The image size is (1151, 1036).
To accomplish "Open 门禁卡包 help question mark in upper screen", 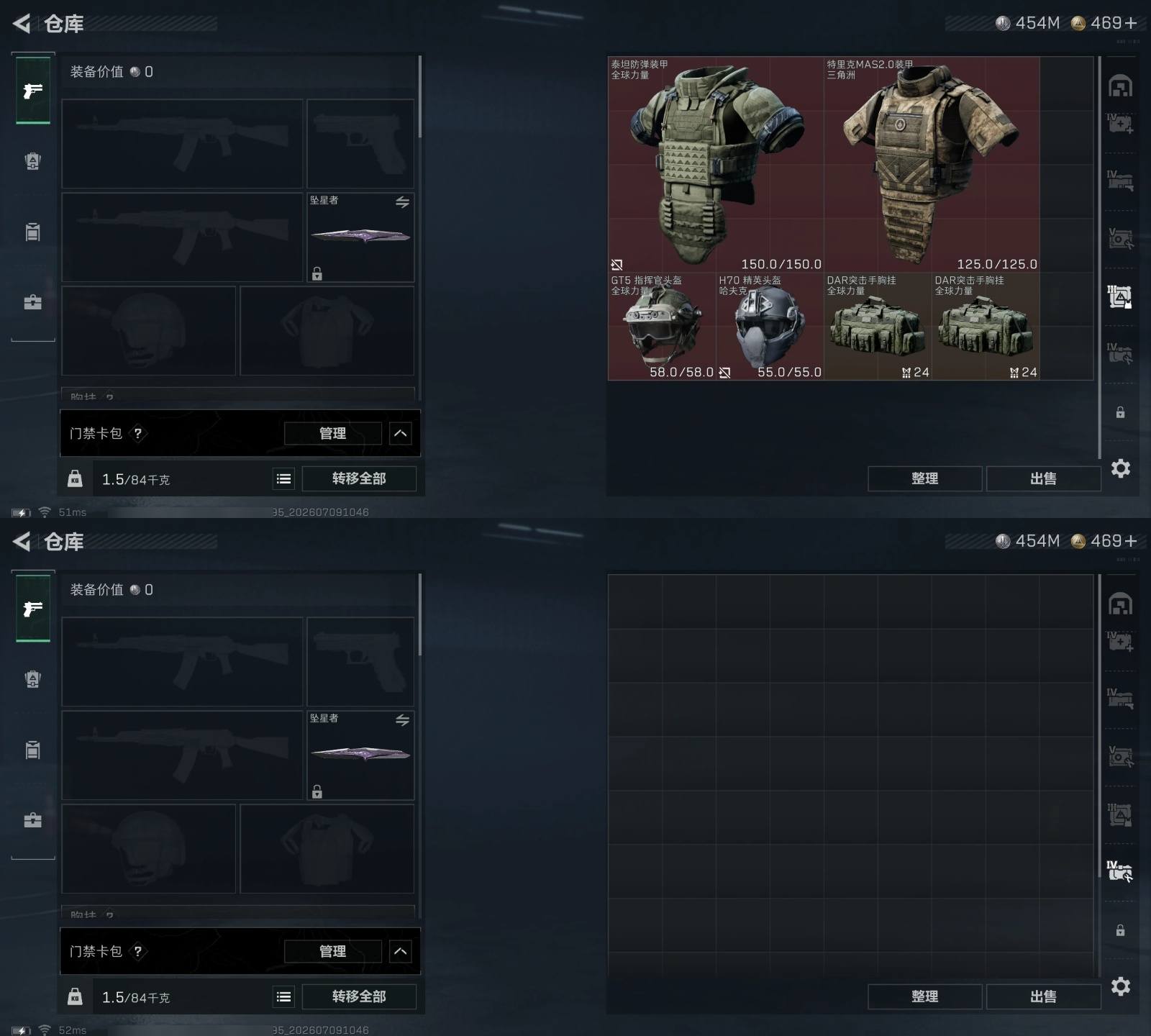I will [137, 433].
